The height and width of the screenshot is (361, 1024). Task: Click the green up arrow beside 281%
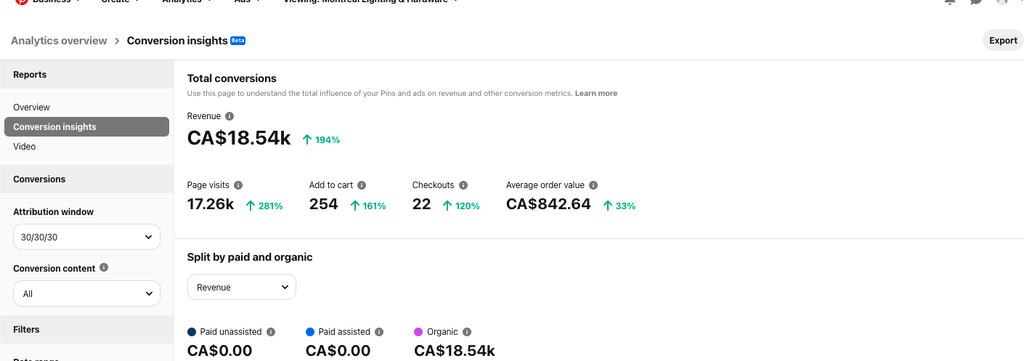[x=250, y=206]
